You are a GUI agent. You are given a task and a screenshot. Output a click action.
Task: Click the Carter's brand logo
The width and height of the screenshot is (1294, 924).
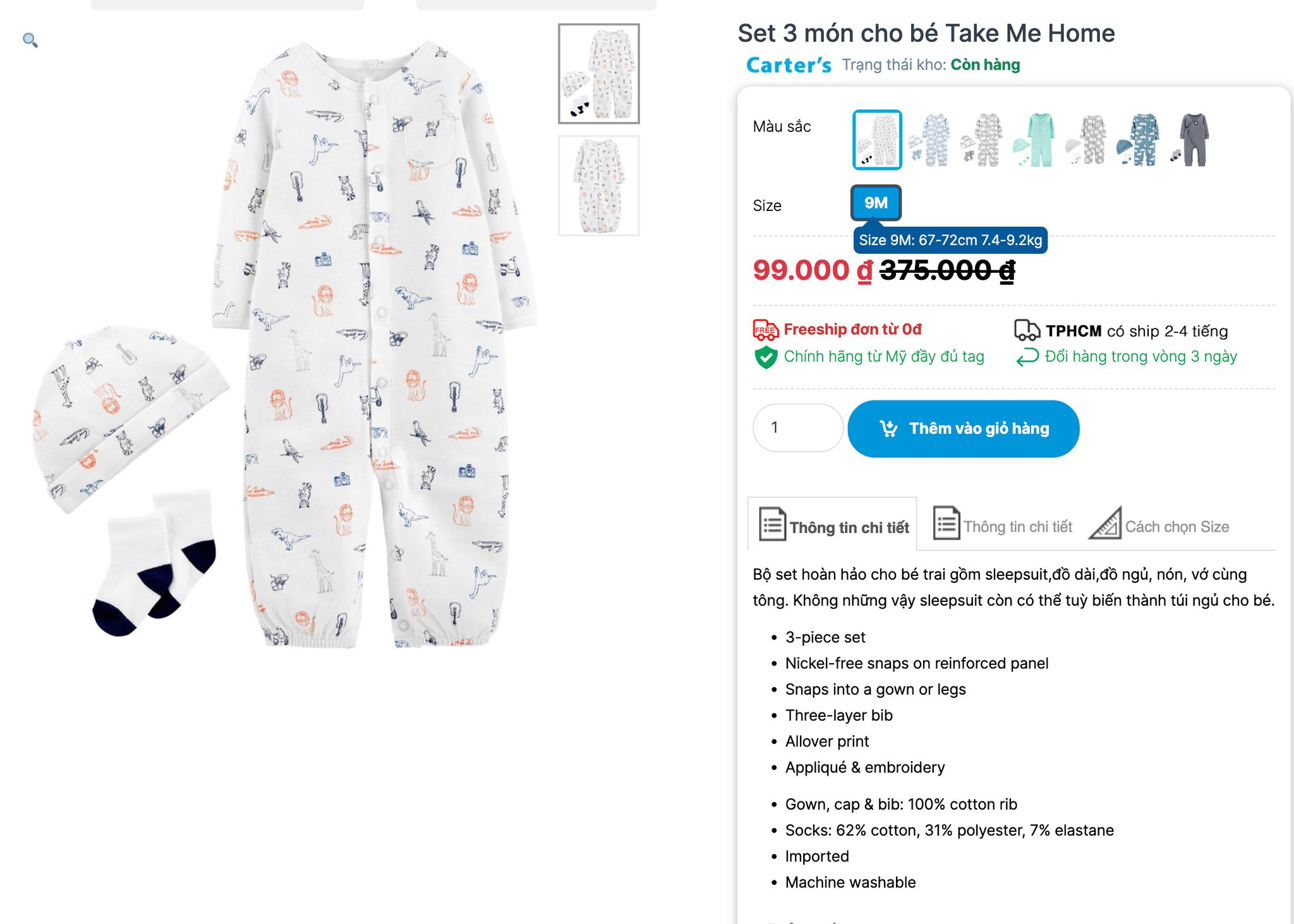pos(789,65)
